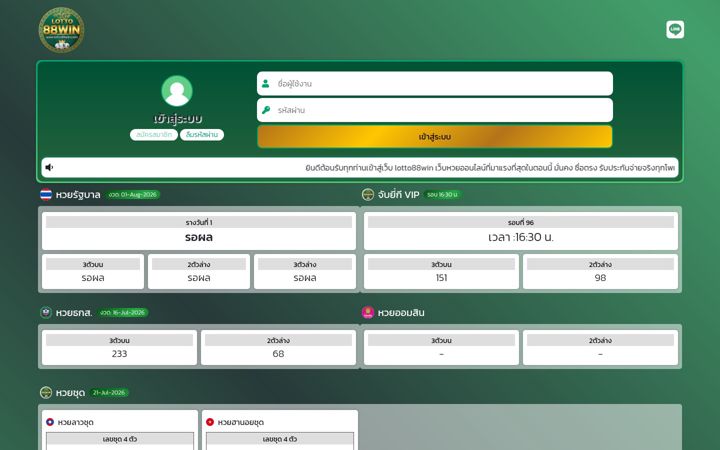Click the gold เข้าสู่ระบบ login button
Screen dimensions: 720x450
[435, 137]
